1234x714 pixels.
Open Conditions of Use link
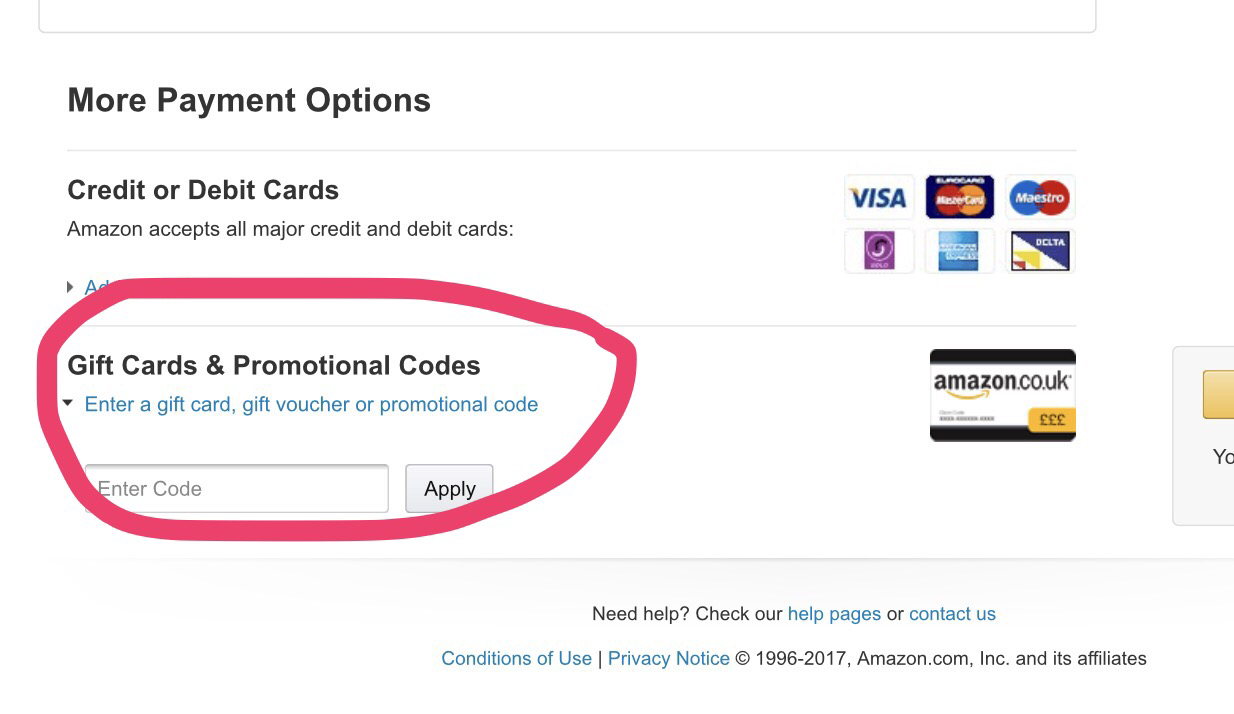coord(516,658)
